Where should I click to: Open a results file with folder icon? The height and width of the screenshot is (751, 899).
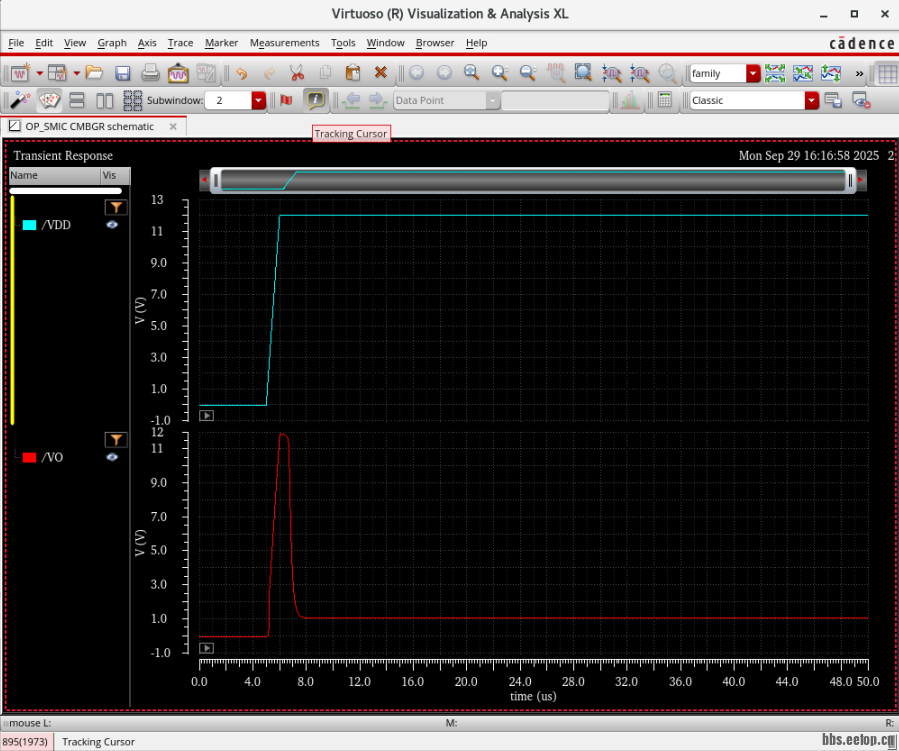pos(94,73)
